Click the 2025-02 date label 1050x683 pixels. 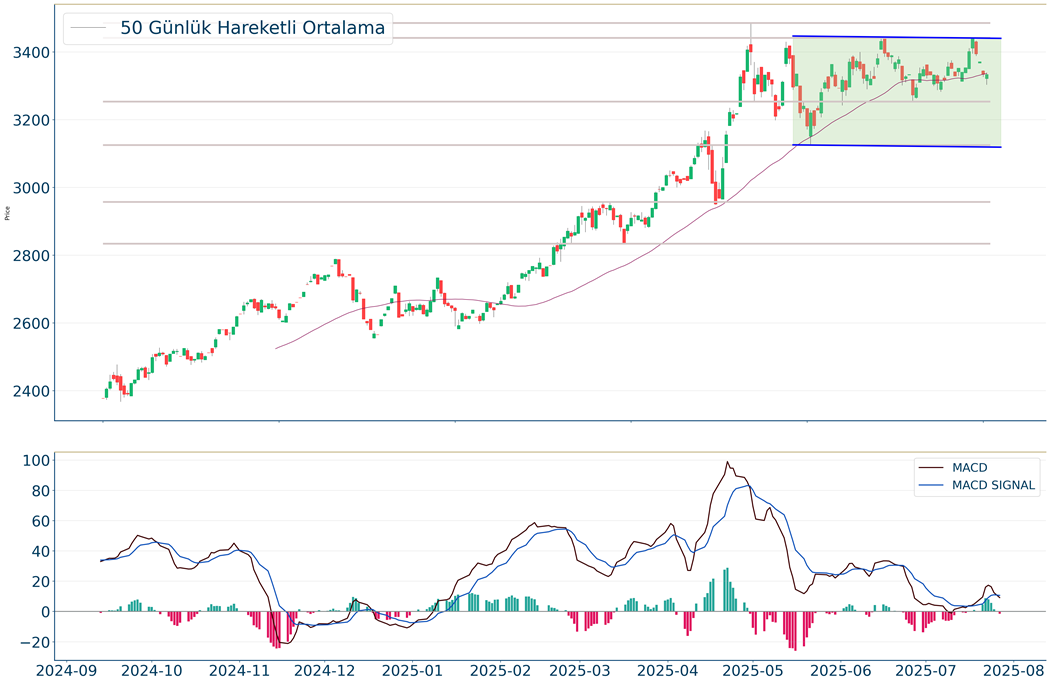(x=500, y=670)
